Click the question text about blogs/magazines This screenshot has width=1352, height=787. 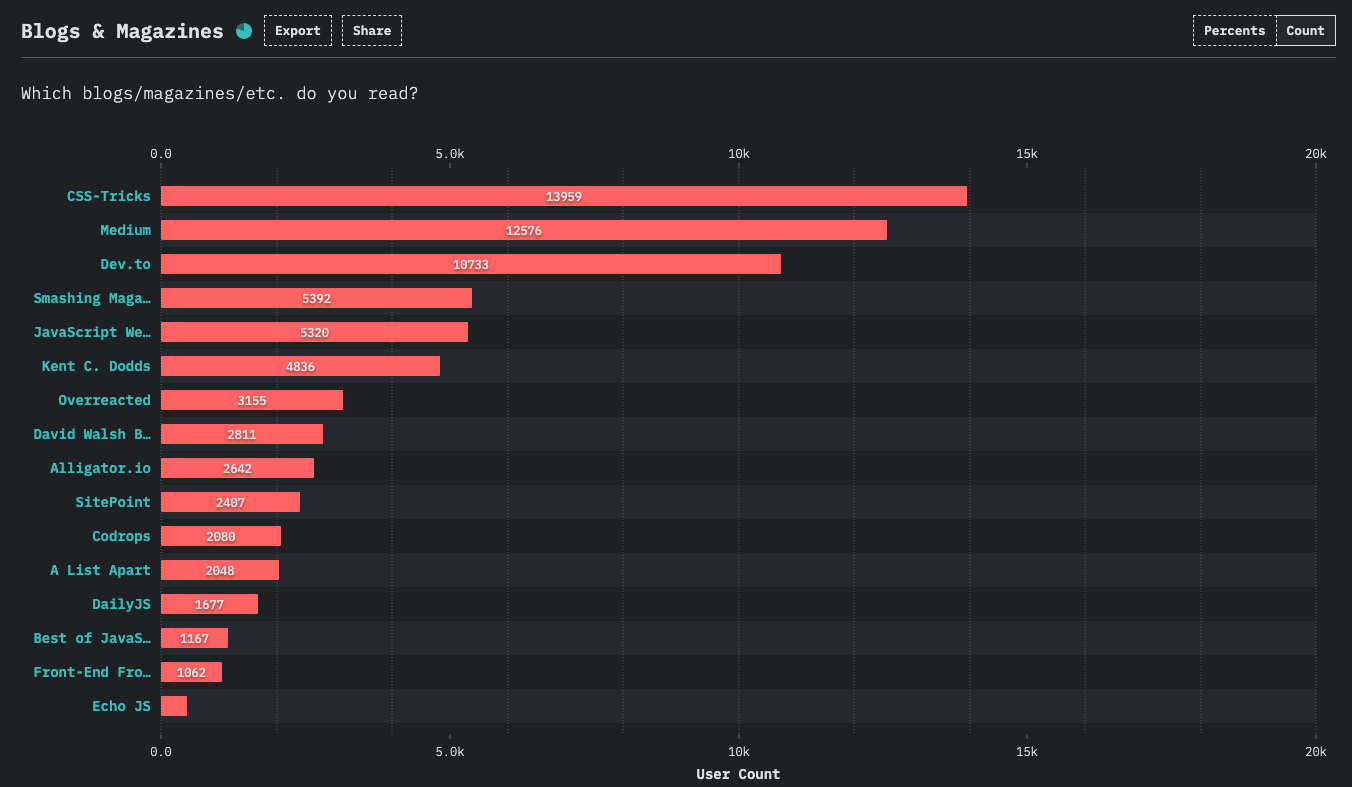[220, 93]
